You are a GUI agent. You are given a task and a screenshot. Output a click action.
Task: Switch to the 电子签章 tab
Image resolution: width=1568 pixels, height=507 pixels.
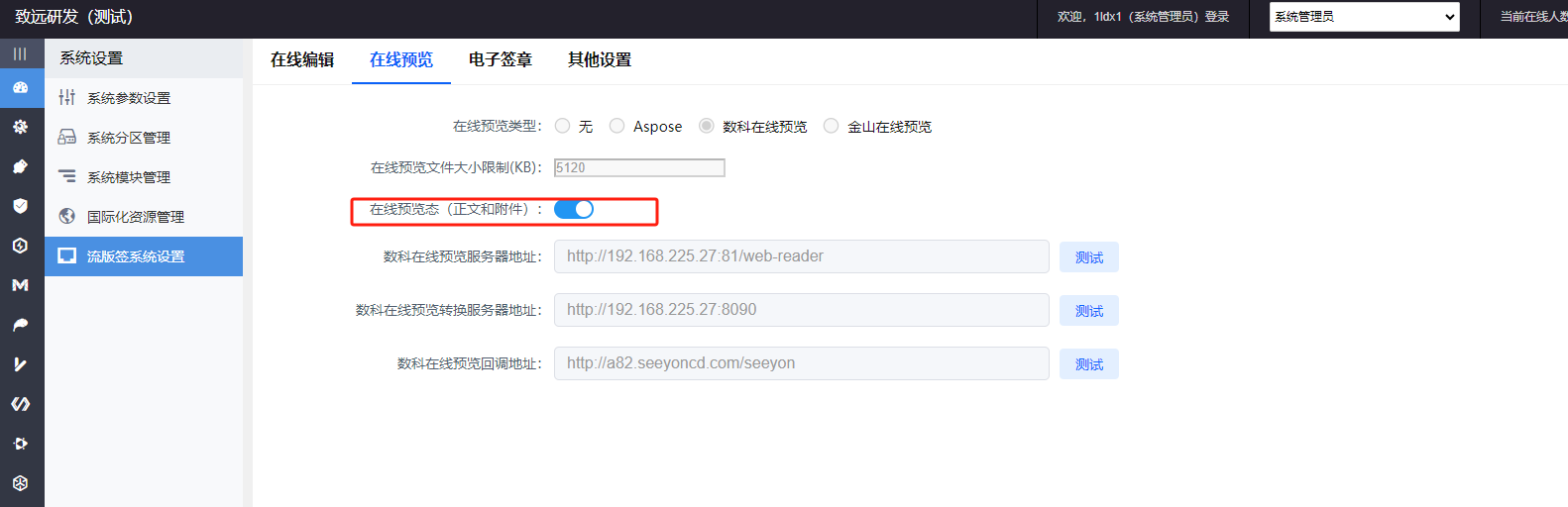[501, 59]
